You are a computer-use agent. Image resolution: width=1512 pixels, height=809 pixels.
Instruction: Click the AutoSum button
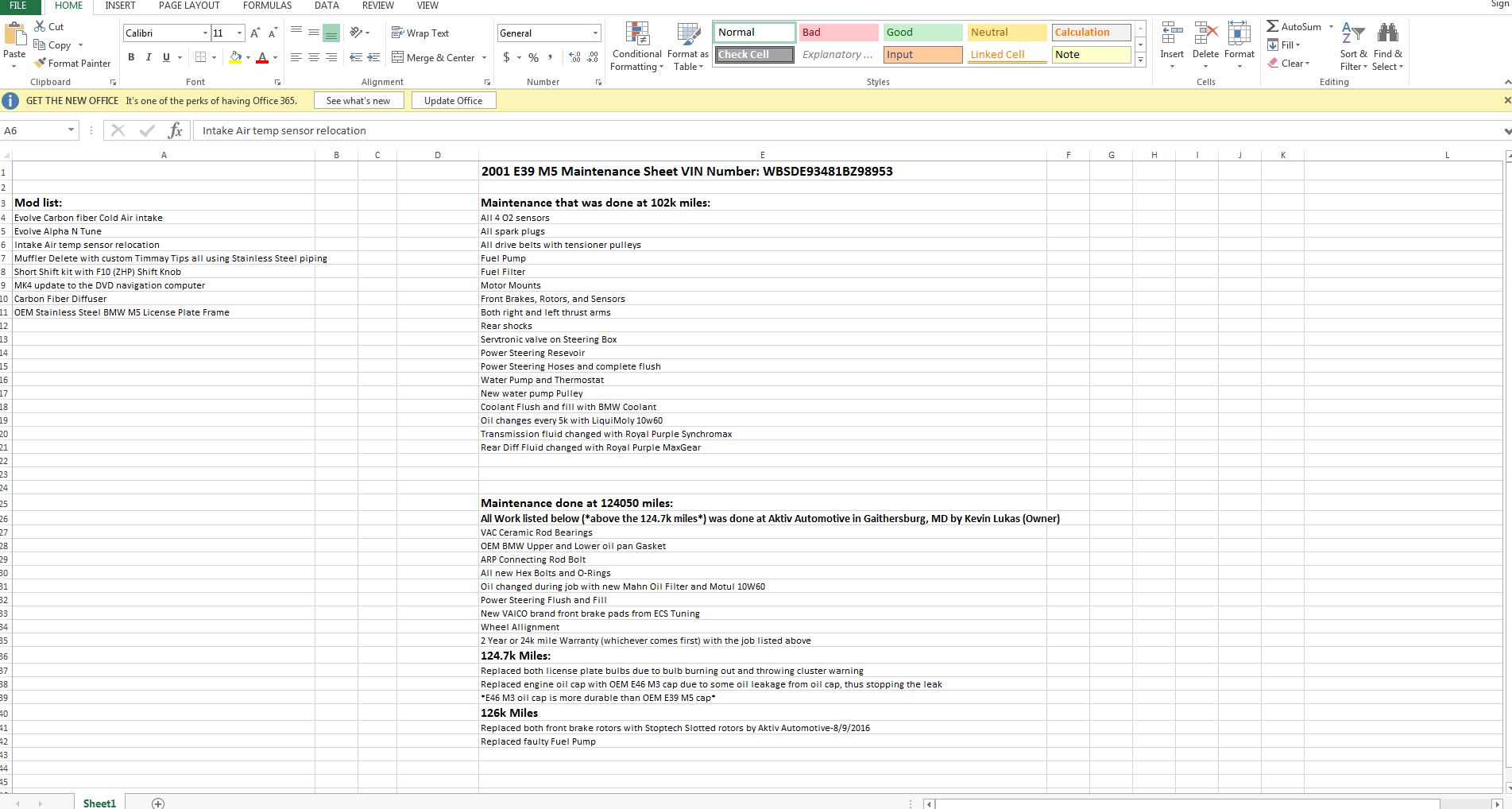click(x=1294, y=27)
